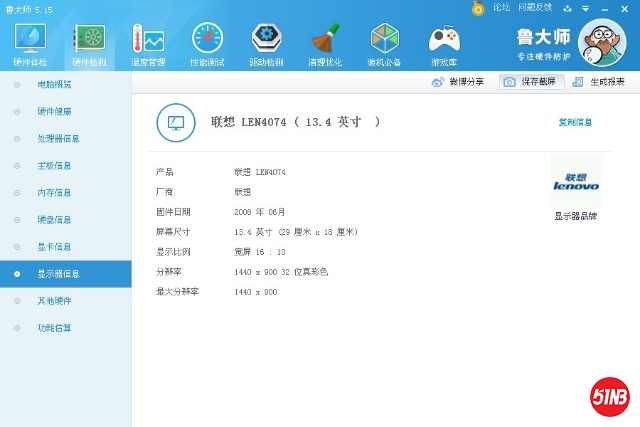Select 功耗估算 power estimate
640x427 pixels.
pyautogui.click(x=54, y=327)
